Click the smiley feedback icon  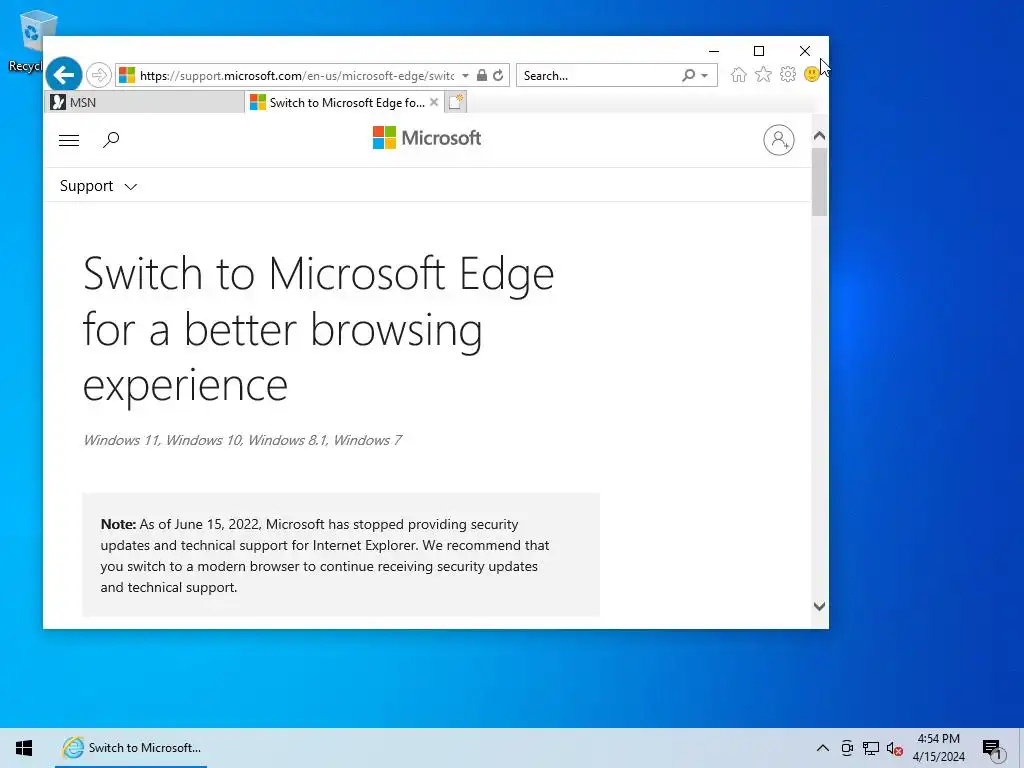click(x=812, y=74)
